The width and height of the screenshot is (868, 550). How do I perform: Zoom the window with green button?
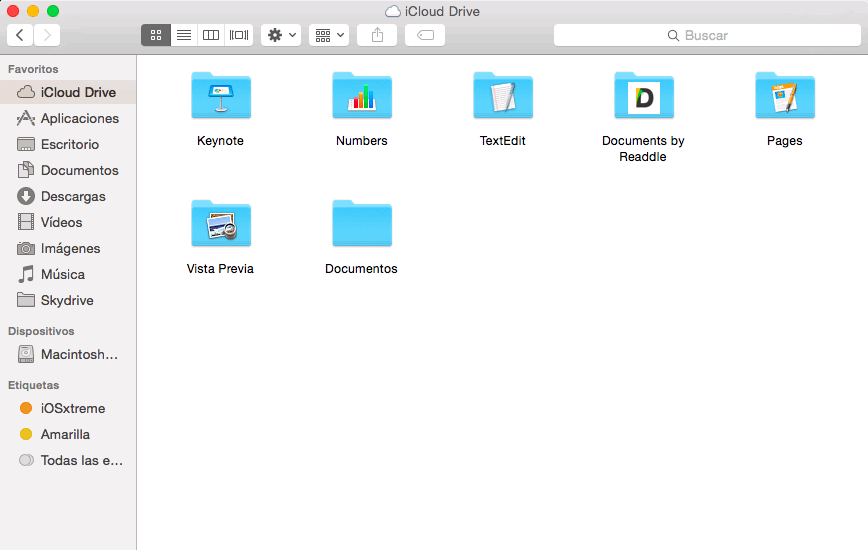(x=53, y=11)
